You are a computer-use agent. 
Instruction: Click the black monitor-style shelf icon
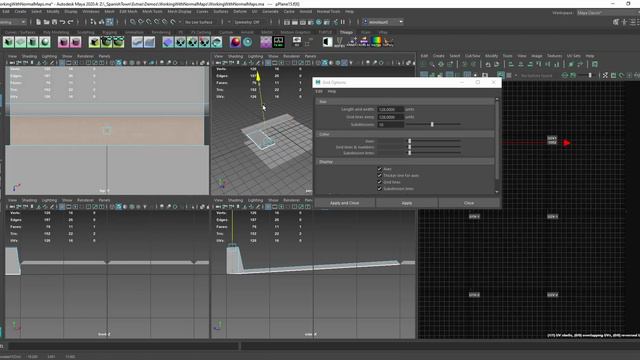click(x=278, y=42)
